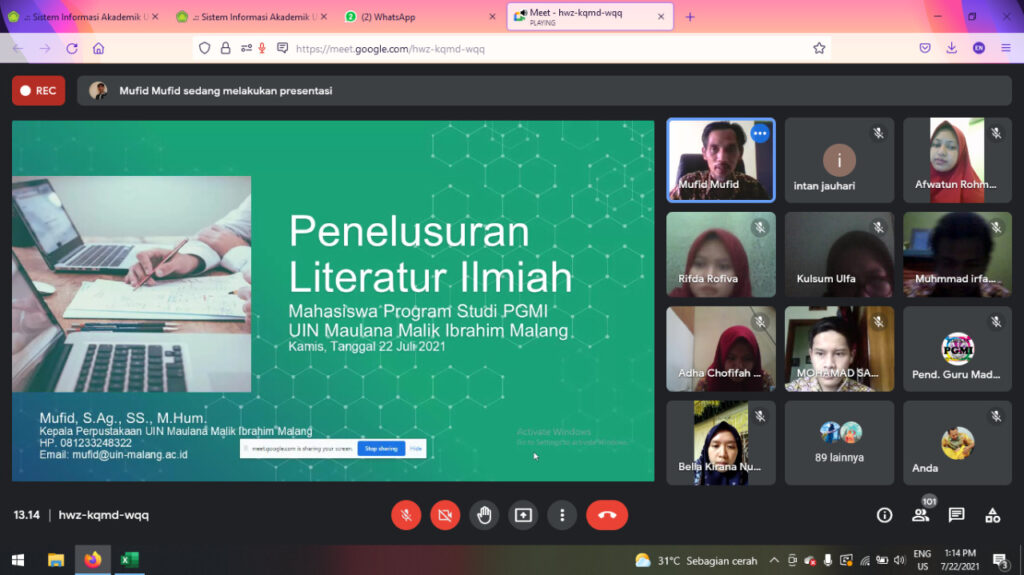Viewport: 1024px width, 575px height.
Task: Click the Present now screen share icon
Action: pos(523,515)
